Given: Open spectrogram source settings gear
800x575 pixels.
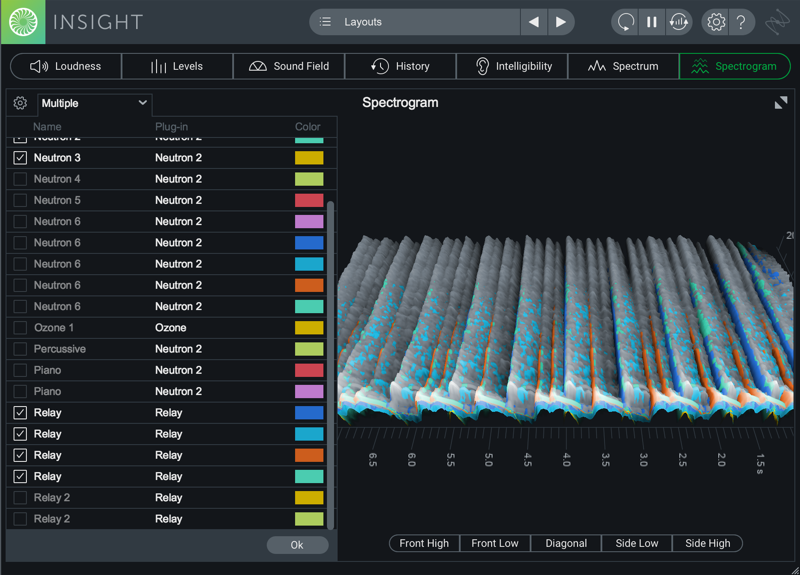Looking at the screenshot, I should (20, 103).
